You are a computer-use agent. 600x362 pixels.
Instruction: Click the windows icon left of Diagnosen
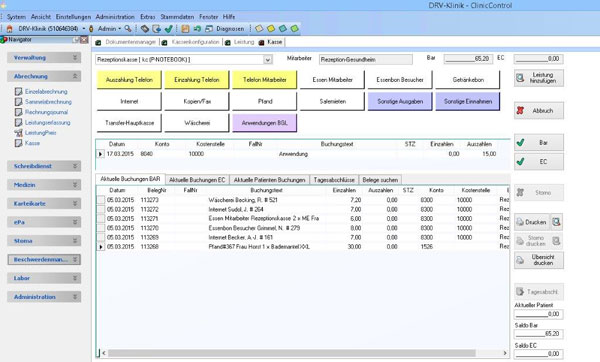(x=209, y=29)
